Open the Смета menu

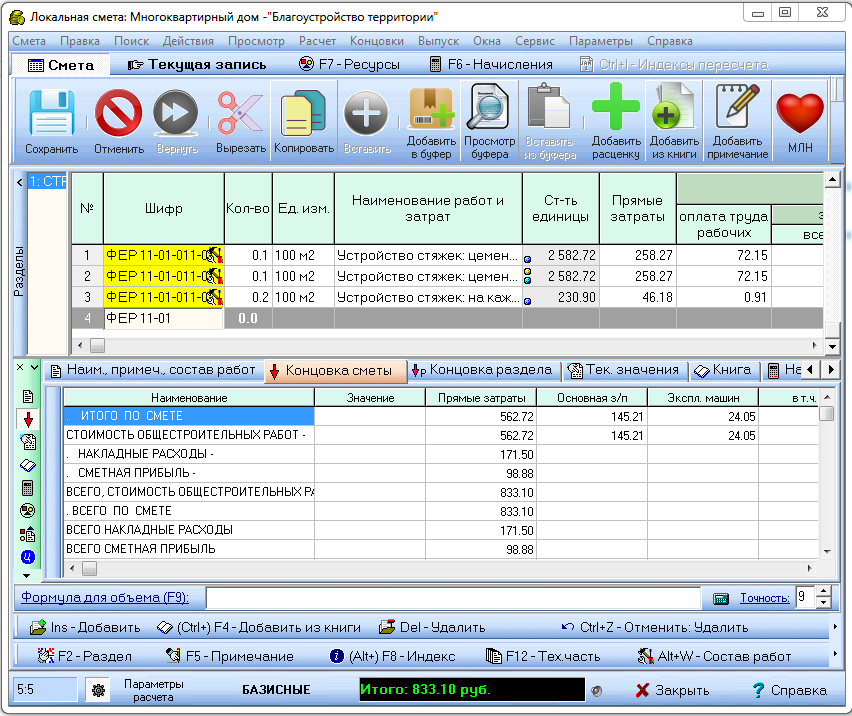(29, 41)
